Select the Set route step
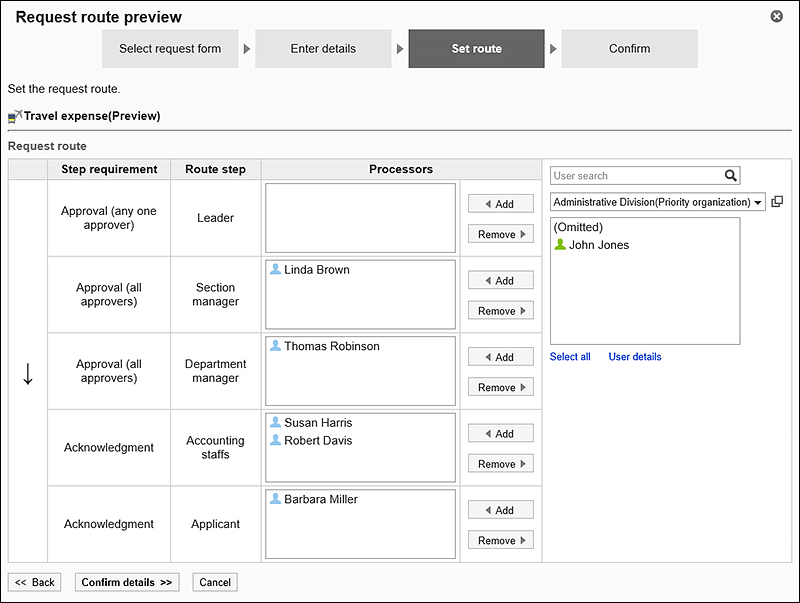Screen dimensions: 800x603 tap(477, 48)
